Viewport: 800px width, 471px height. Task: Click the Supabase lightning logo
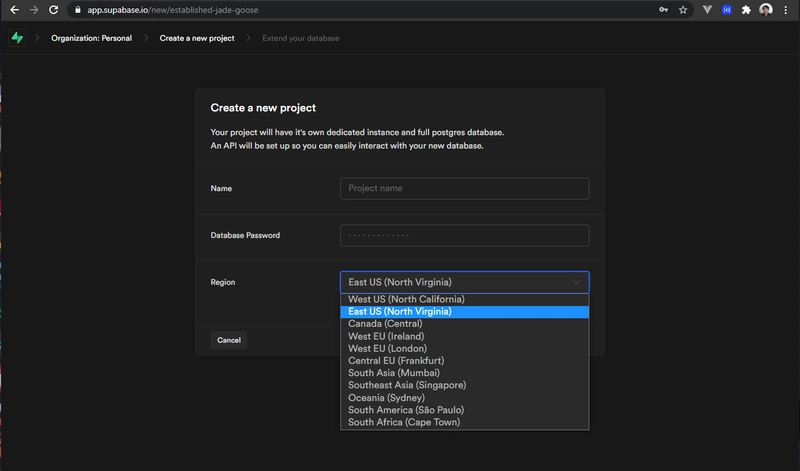click(x=17, y=38)
